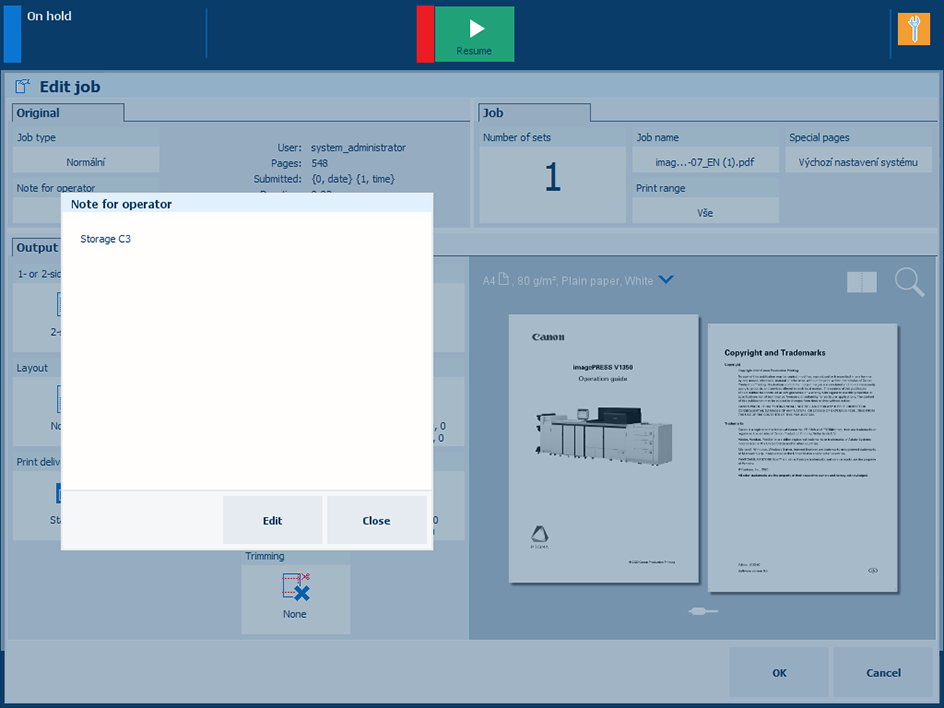Select the Trimming None scissors icon
The image size is (944, 708).
[295, 589]
